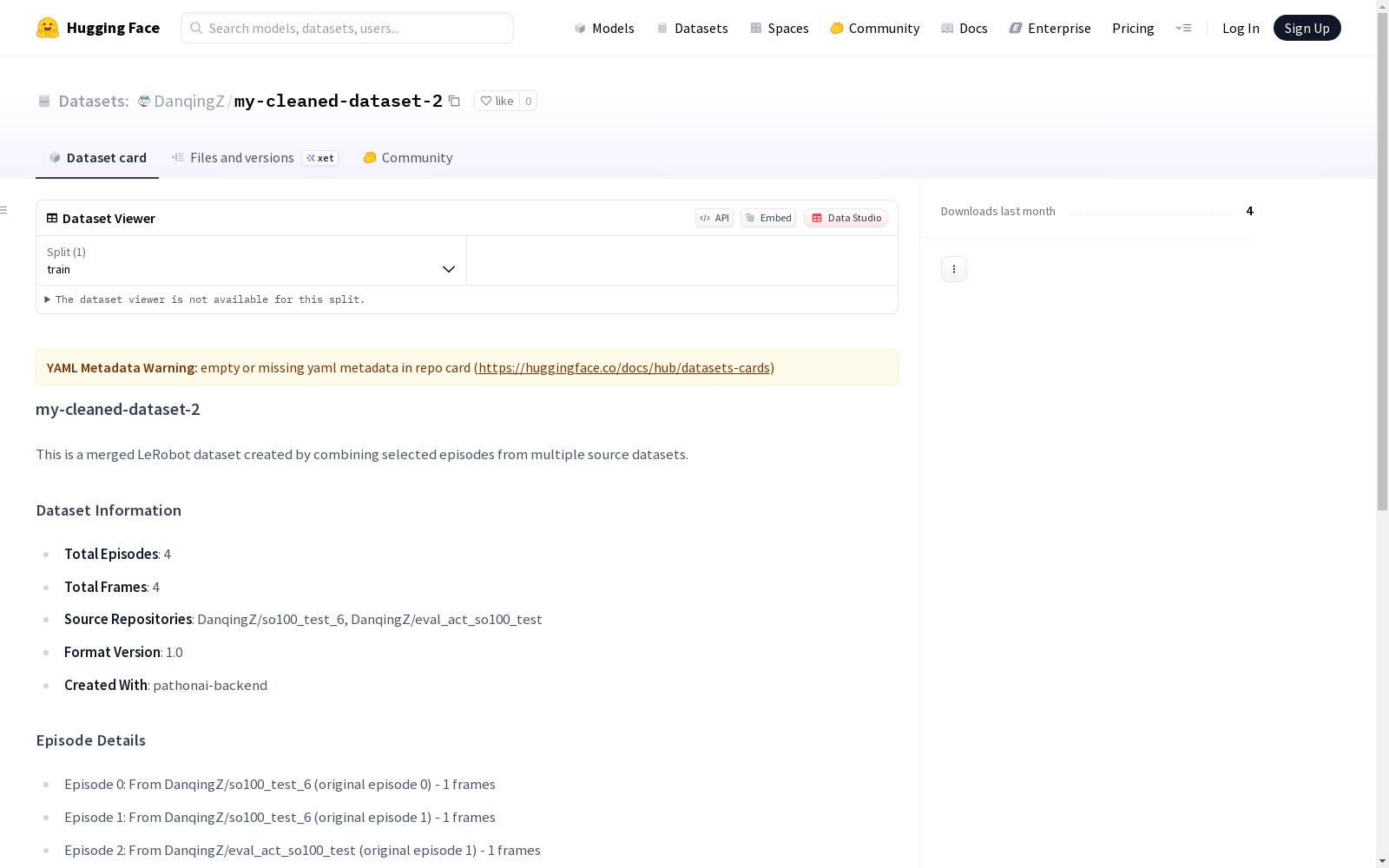Open the Split train dropdown
Viewport: 1389px width, 868px height.
(x=252, y=260)
